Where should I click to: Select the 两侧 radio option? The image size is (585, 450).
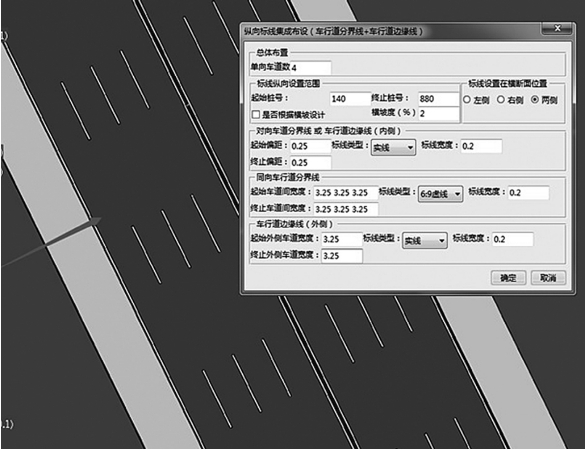click(544, 100)
